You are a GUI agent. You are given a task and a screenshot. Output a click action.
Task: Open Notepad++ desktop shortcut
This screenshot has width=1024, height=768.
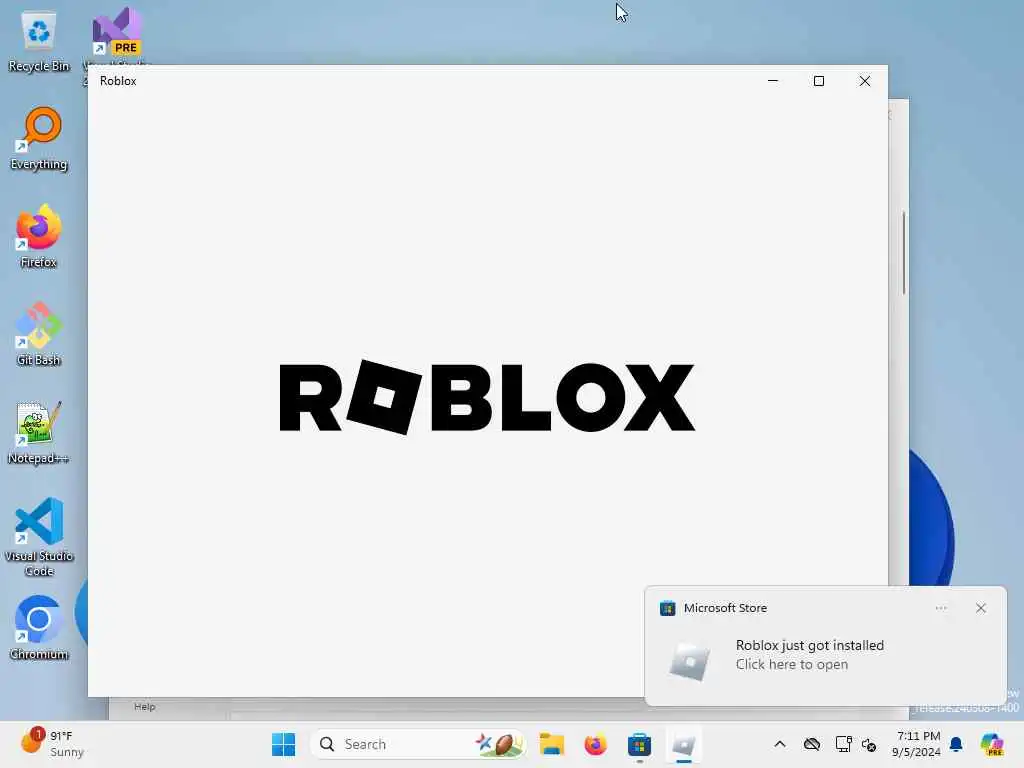39,432
